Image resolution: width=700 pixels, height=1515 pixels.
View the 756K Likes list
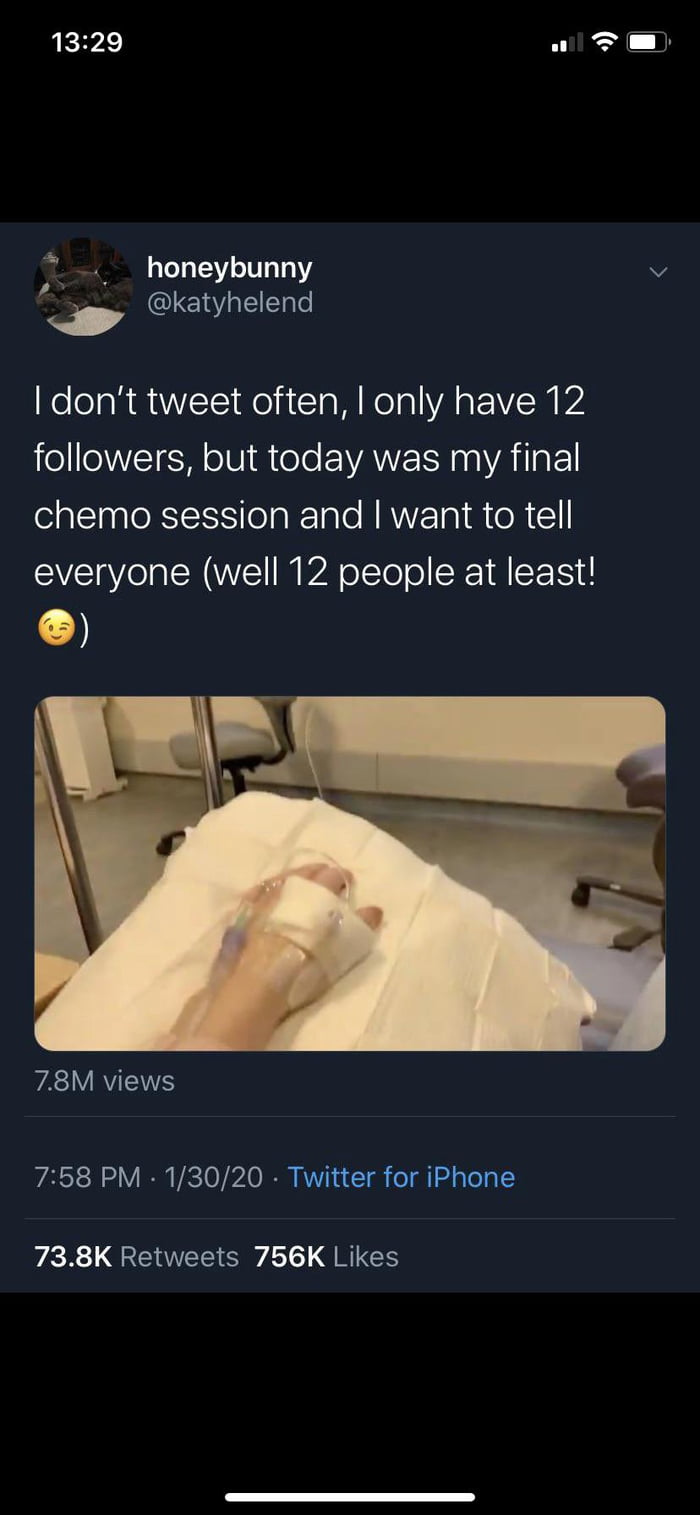[326, 1256]
